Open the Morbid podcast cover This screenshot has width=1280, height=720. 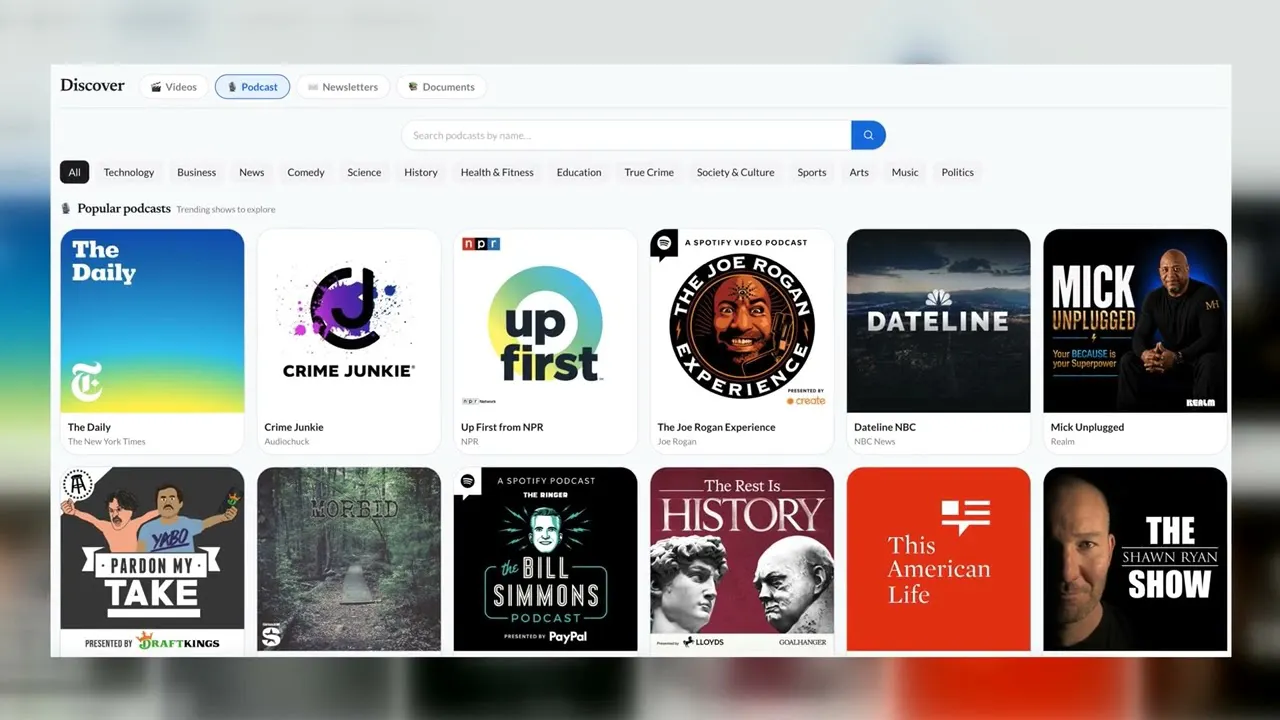click(349, 559)
